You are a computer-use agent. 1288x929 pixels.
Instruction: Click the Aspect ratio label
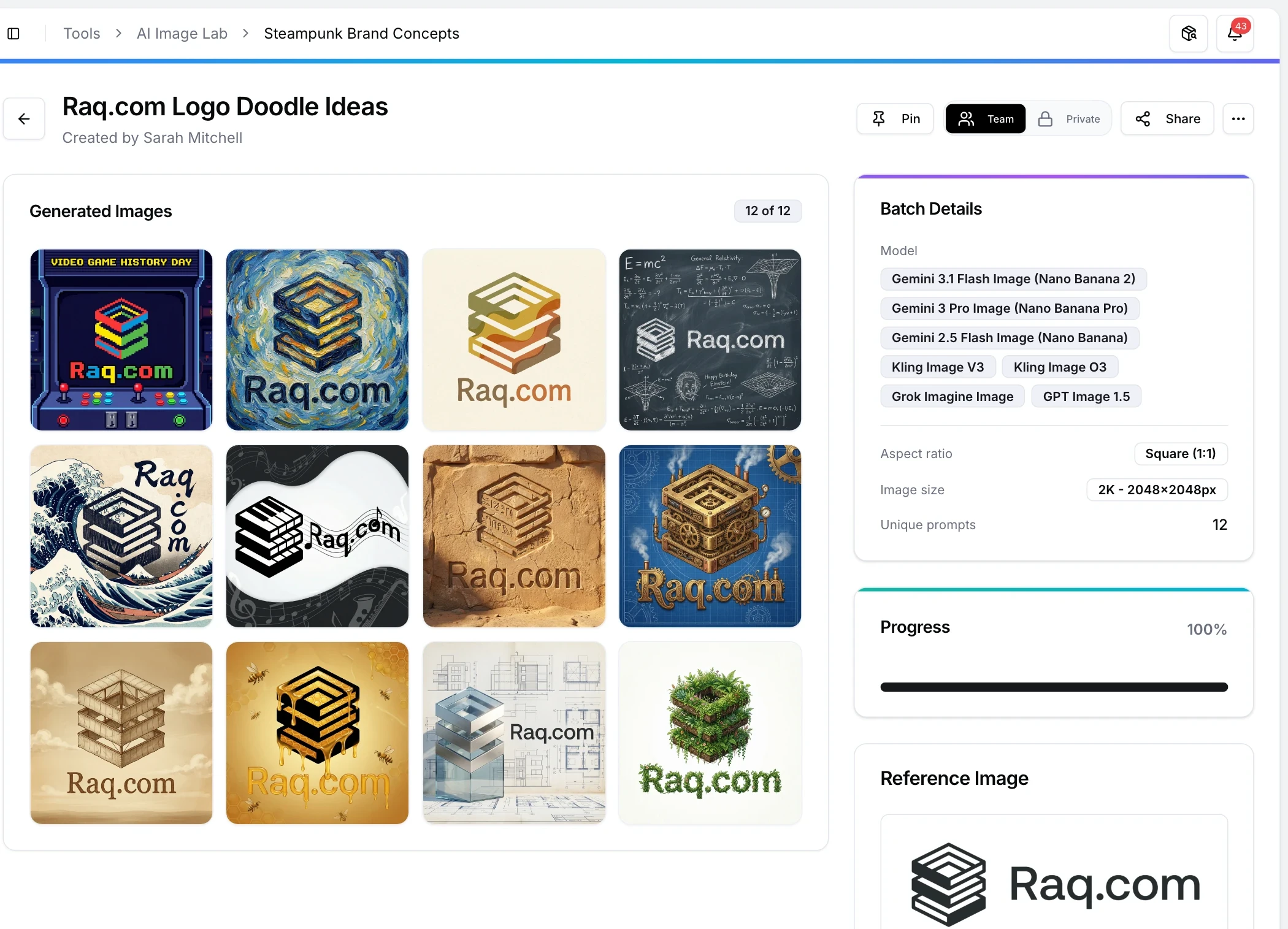[916, 454]
